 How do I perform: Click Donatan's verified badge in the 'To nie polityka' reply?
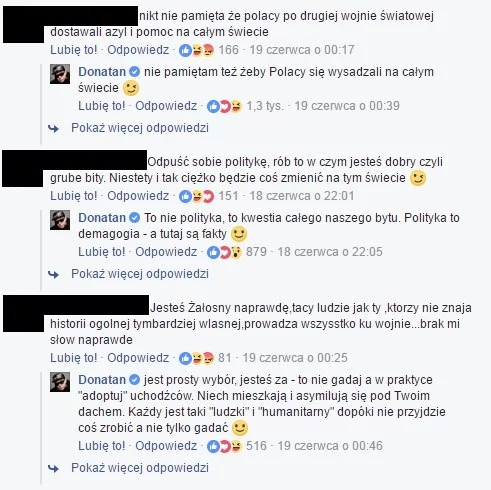coord(134,218)
